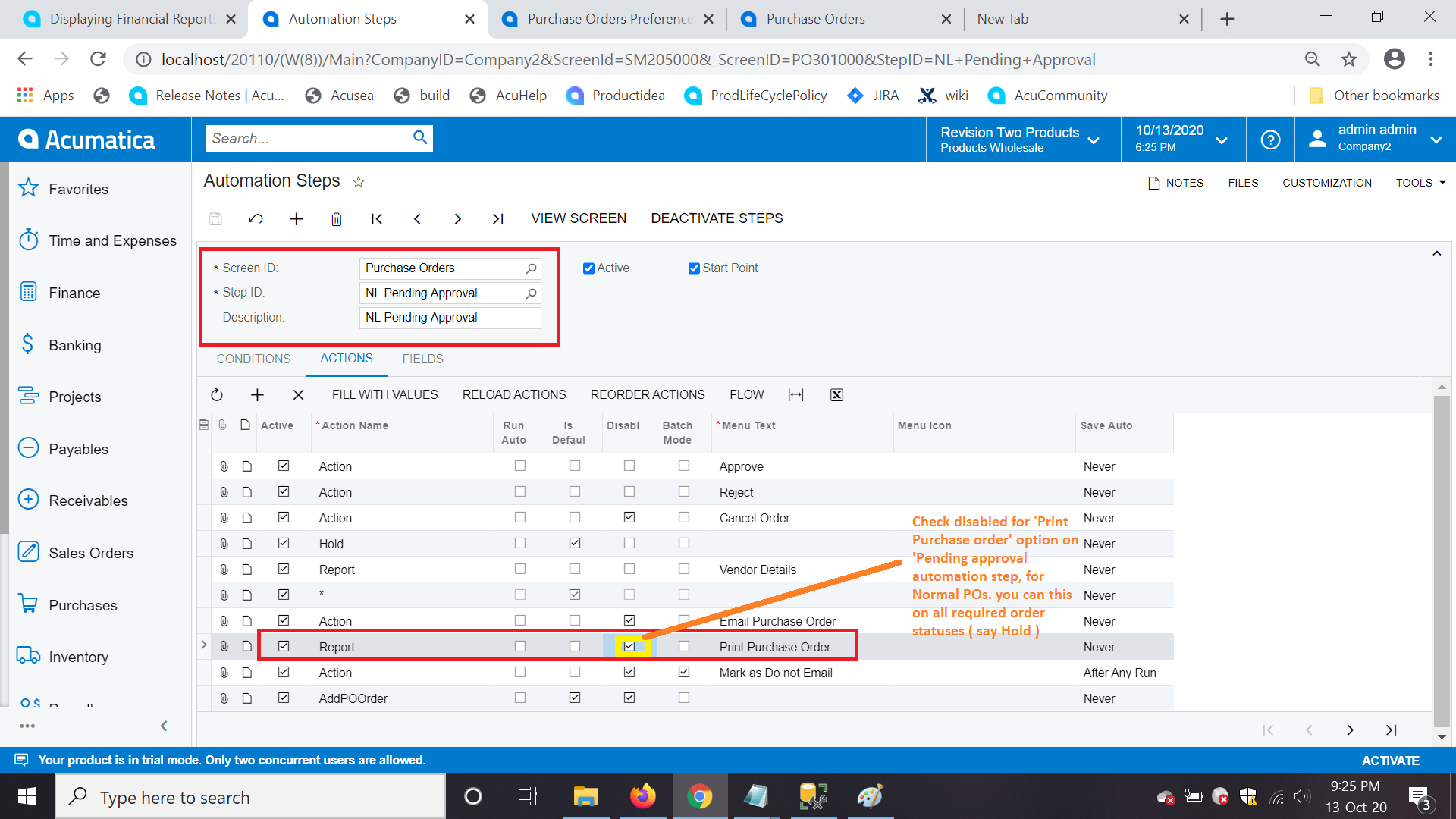
Task: Show more sidebar items ellipsis
Action: [x=27, y=726]
